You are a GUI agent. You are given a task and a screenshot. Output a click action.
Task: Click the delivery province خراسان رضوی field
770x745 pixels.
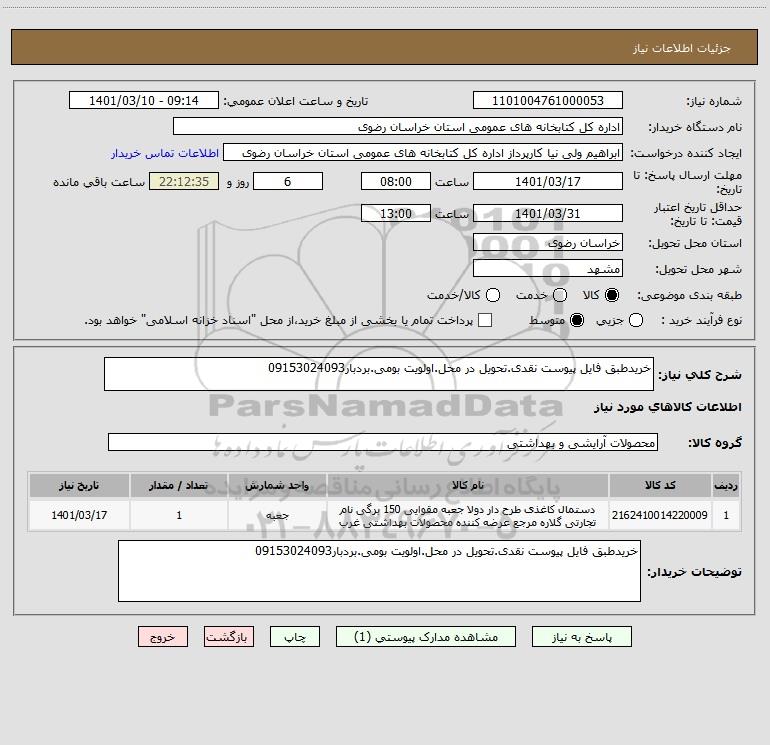548,243
